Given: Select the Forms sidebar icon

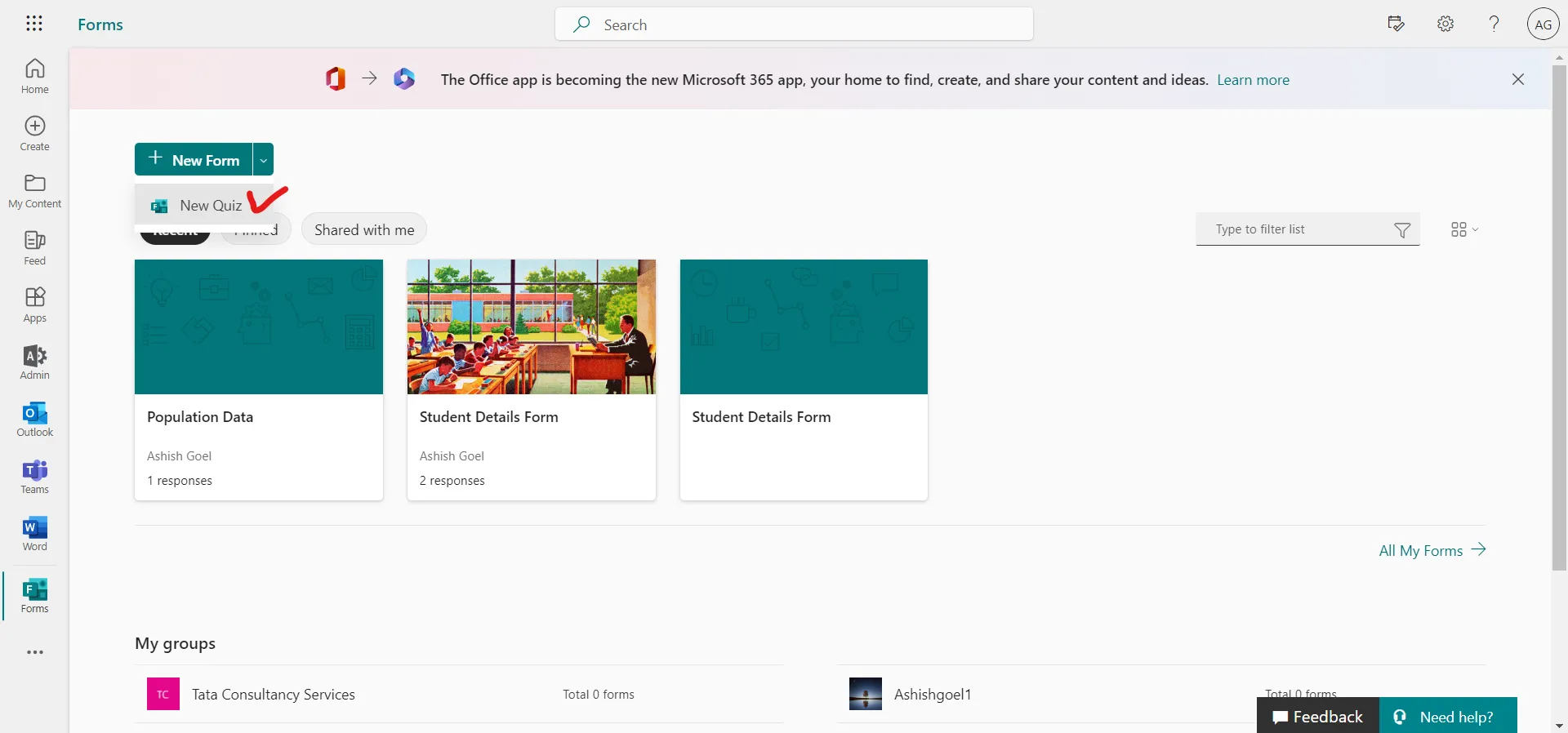Looking at the screenshot, I should point(34,596).
